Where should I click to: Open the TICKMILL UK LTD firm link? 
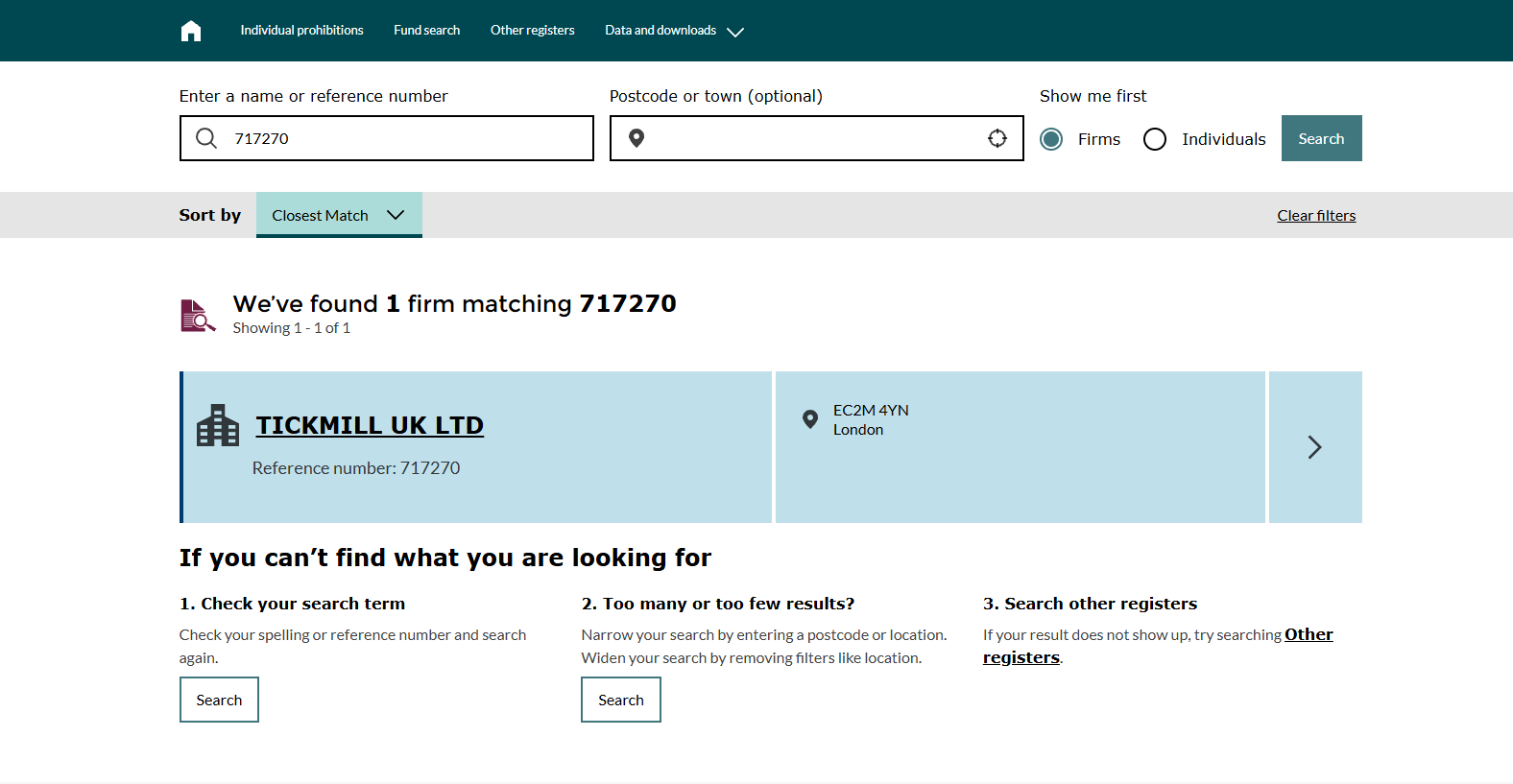pyautogui.click(x=370, y=425)
